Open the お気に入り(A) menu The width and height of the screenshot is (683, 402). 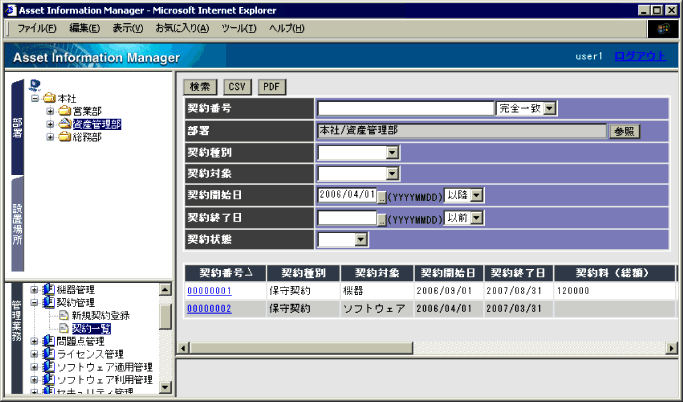[x=183, y=28]
